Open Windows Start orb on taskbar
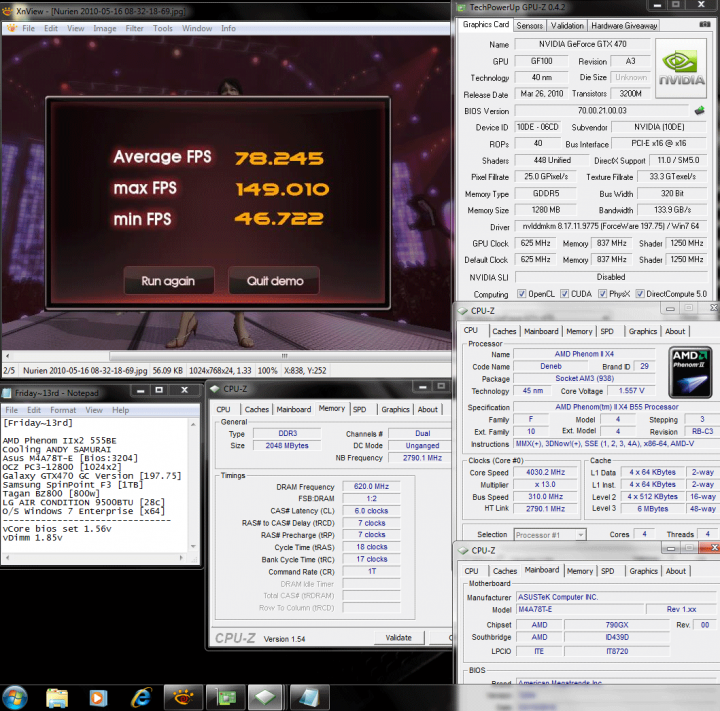The width and height of the screenshot is (720, 711). pyautogui.click(x=16, y=697)
